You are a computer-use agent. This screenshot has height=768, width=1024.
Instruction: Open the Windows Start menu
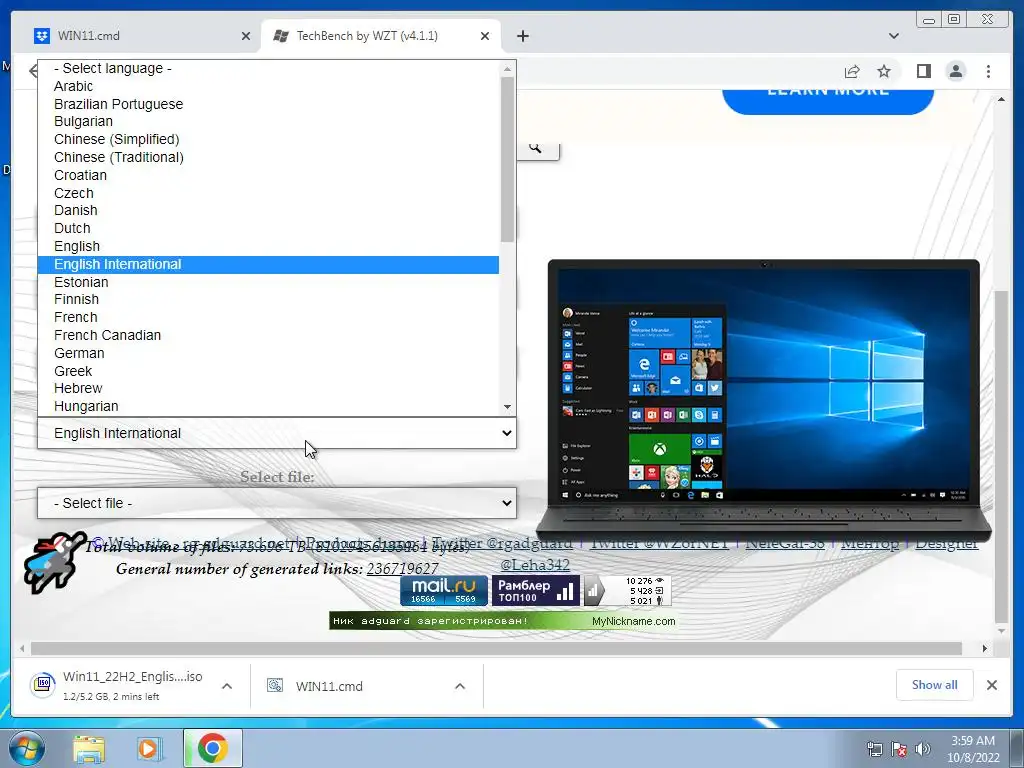point(27,748)
